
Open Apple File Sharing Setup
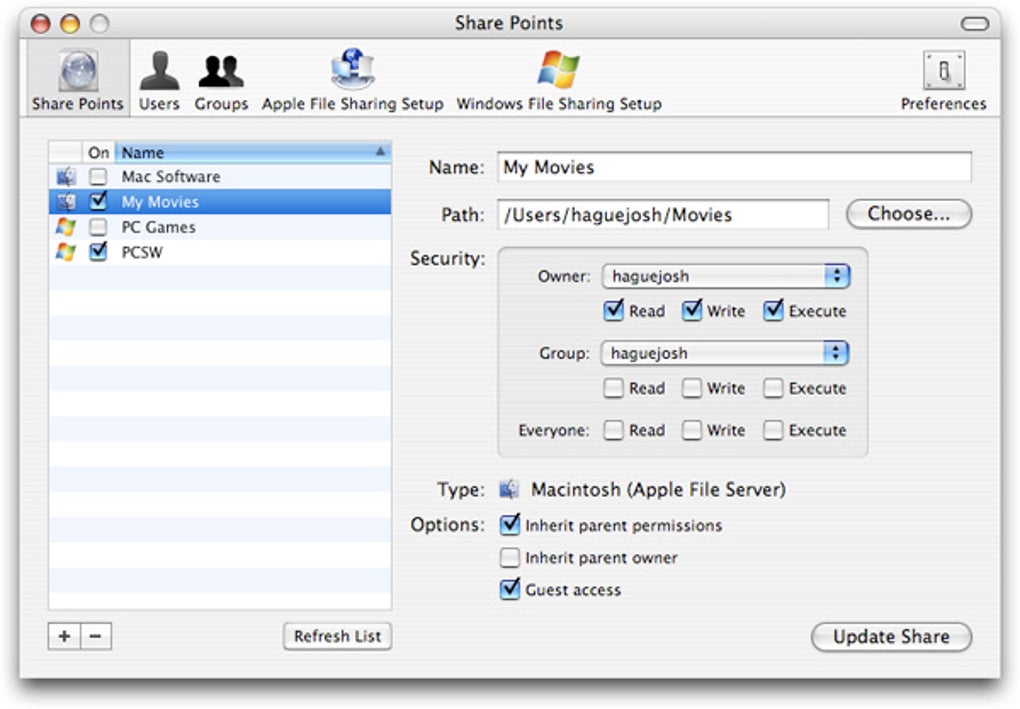352,80
